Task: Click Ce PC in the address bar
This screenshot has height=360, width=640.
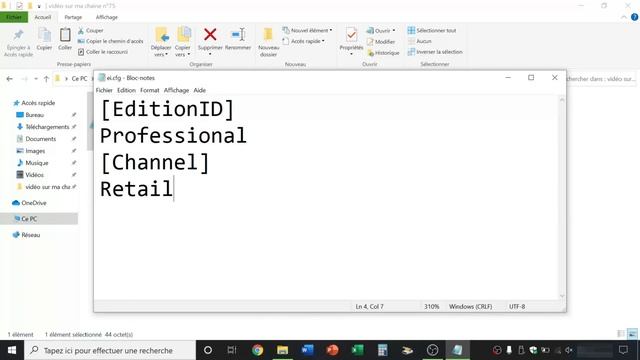Action: pyautogui.click(x=80, y=79)
